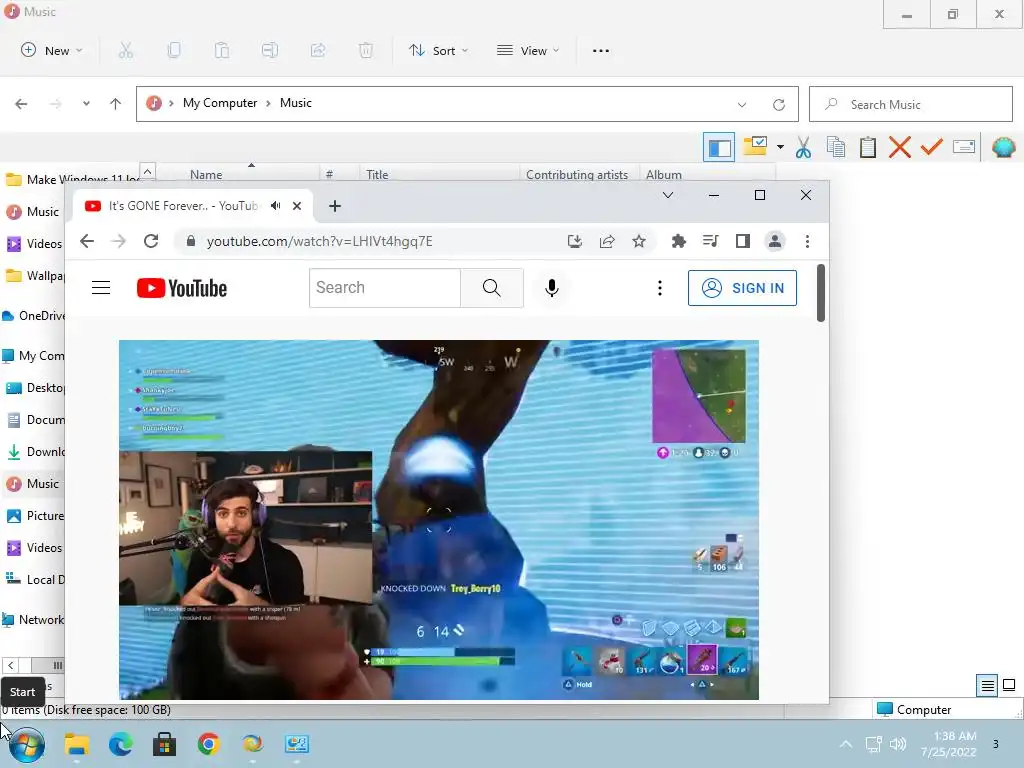Click the Cut icon in Explorer command bar
The height and width of the screenshot is (768, 1024).
125,50
